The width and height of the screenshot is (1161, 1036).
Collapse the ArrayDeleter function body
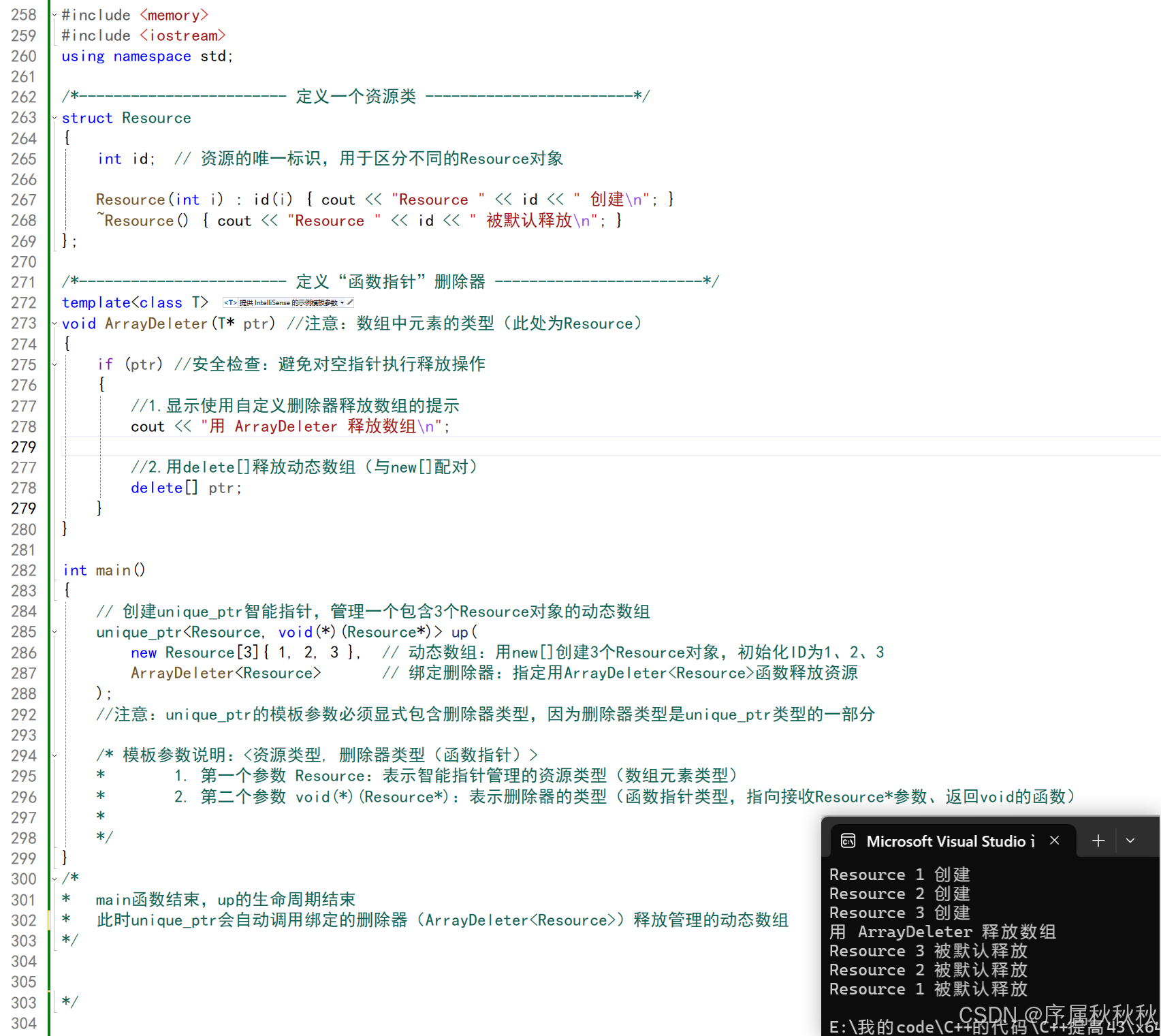(54, 324)
